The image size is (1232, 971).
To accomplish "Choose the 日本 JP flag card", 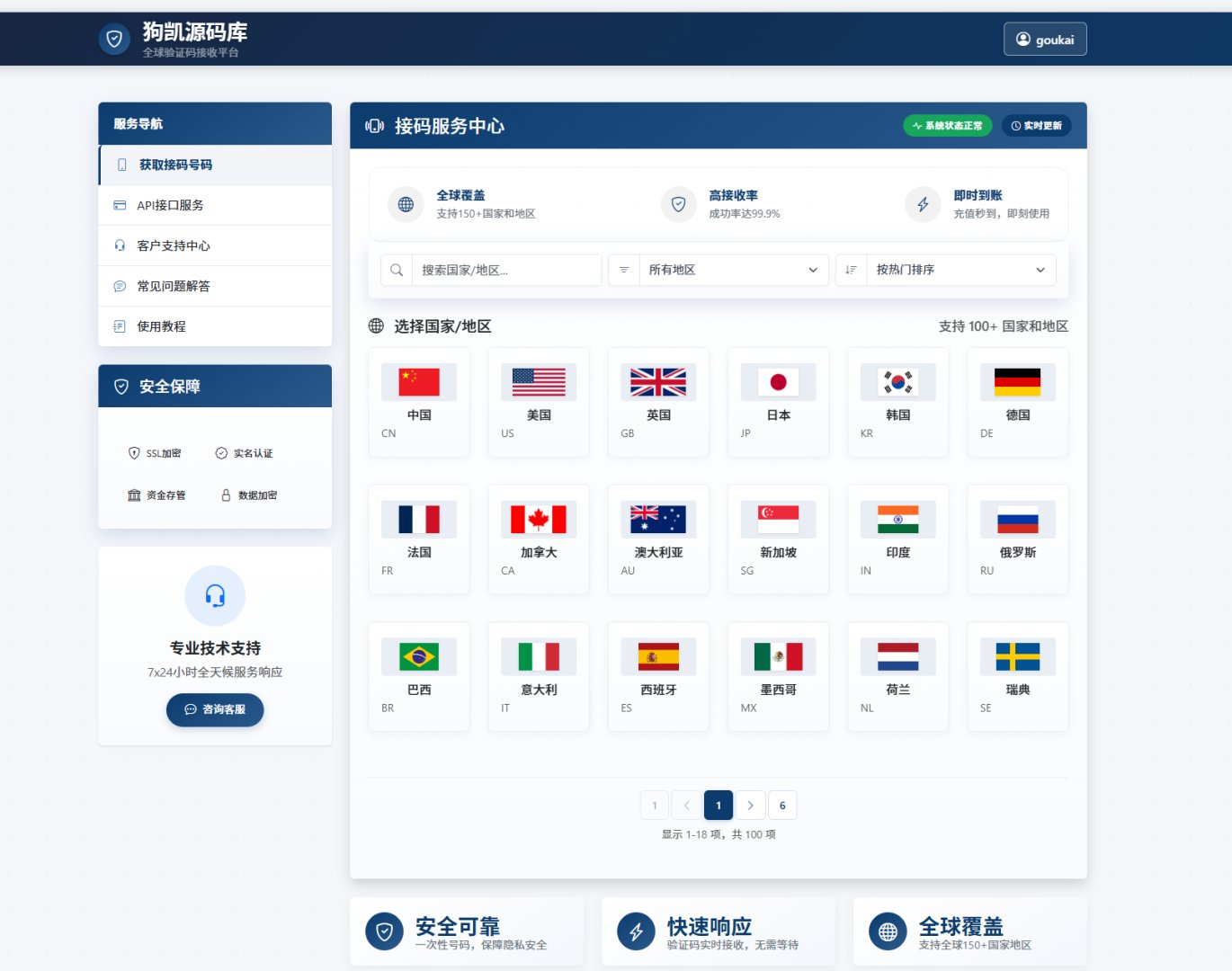I will pyautogui.click(x=778, y=402).
